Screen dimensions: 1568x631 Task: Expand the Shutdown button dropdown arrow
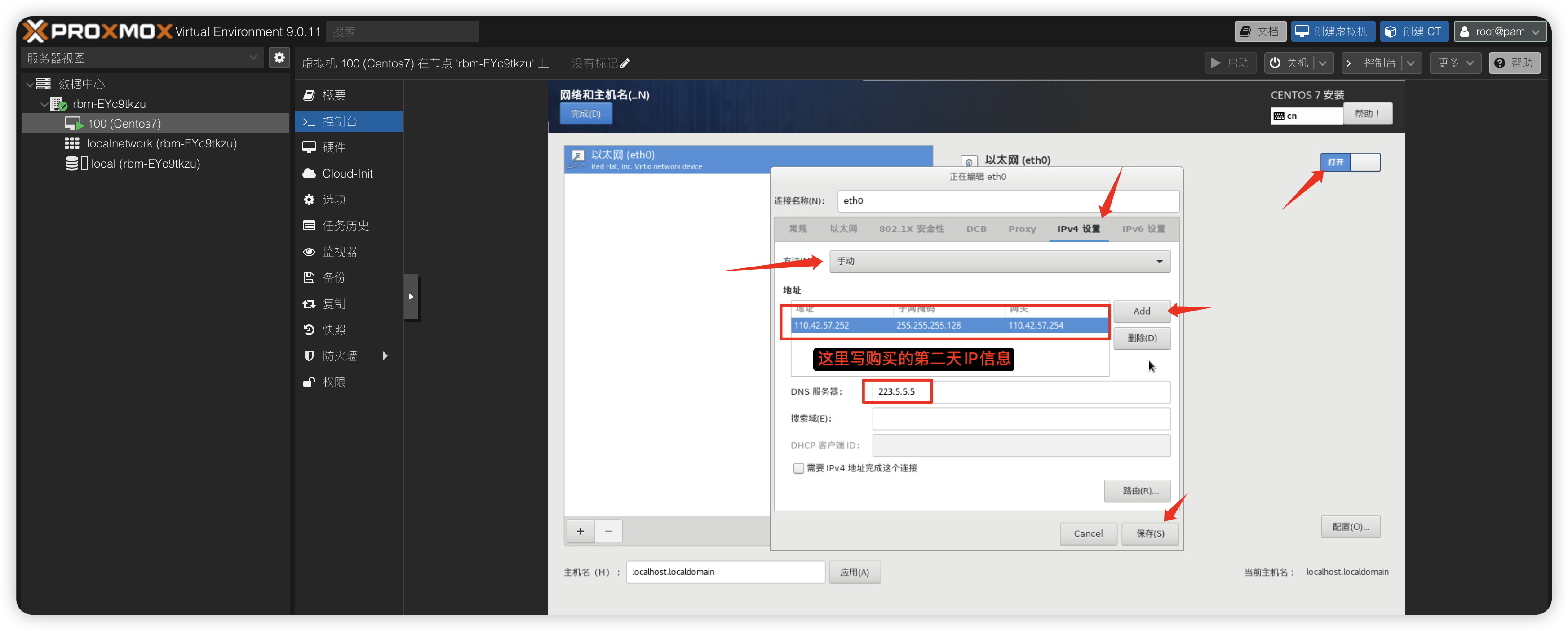tap(1323, 63)
